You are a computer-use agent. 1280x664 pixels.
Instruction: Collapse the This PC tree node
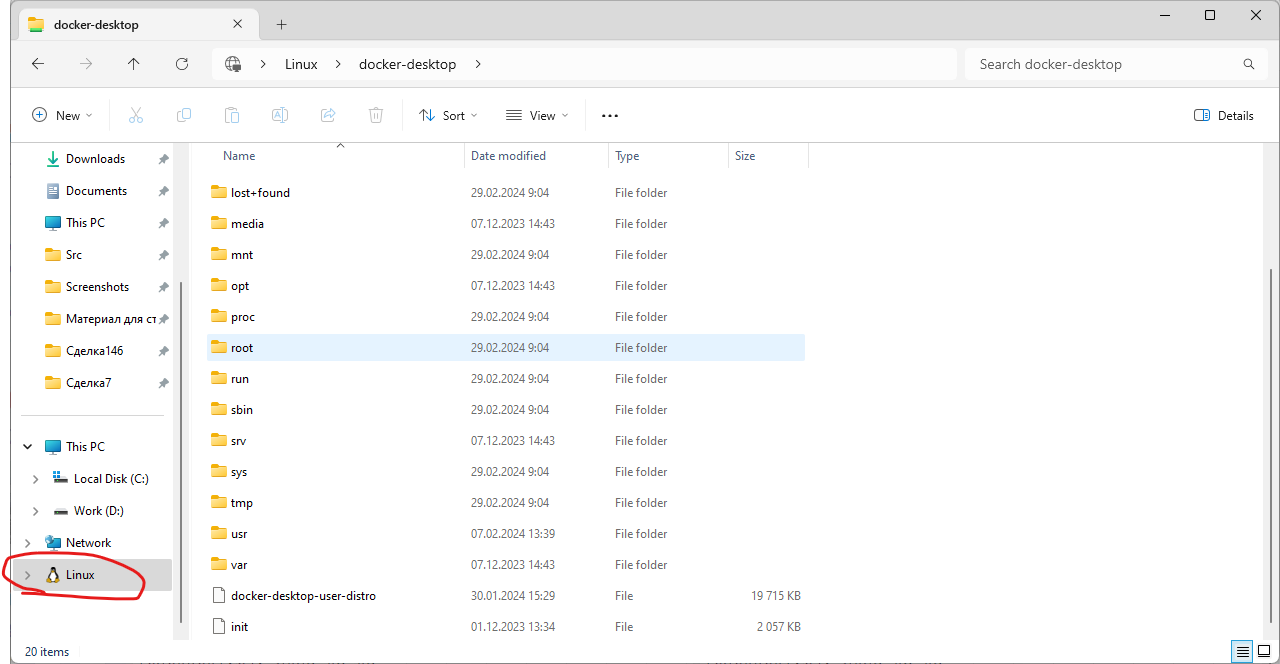[x=28, y=447]
